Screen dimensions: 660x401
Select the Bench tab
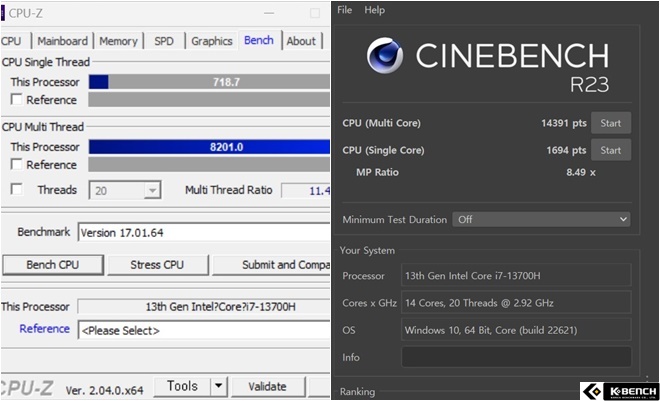259,40
